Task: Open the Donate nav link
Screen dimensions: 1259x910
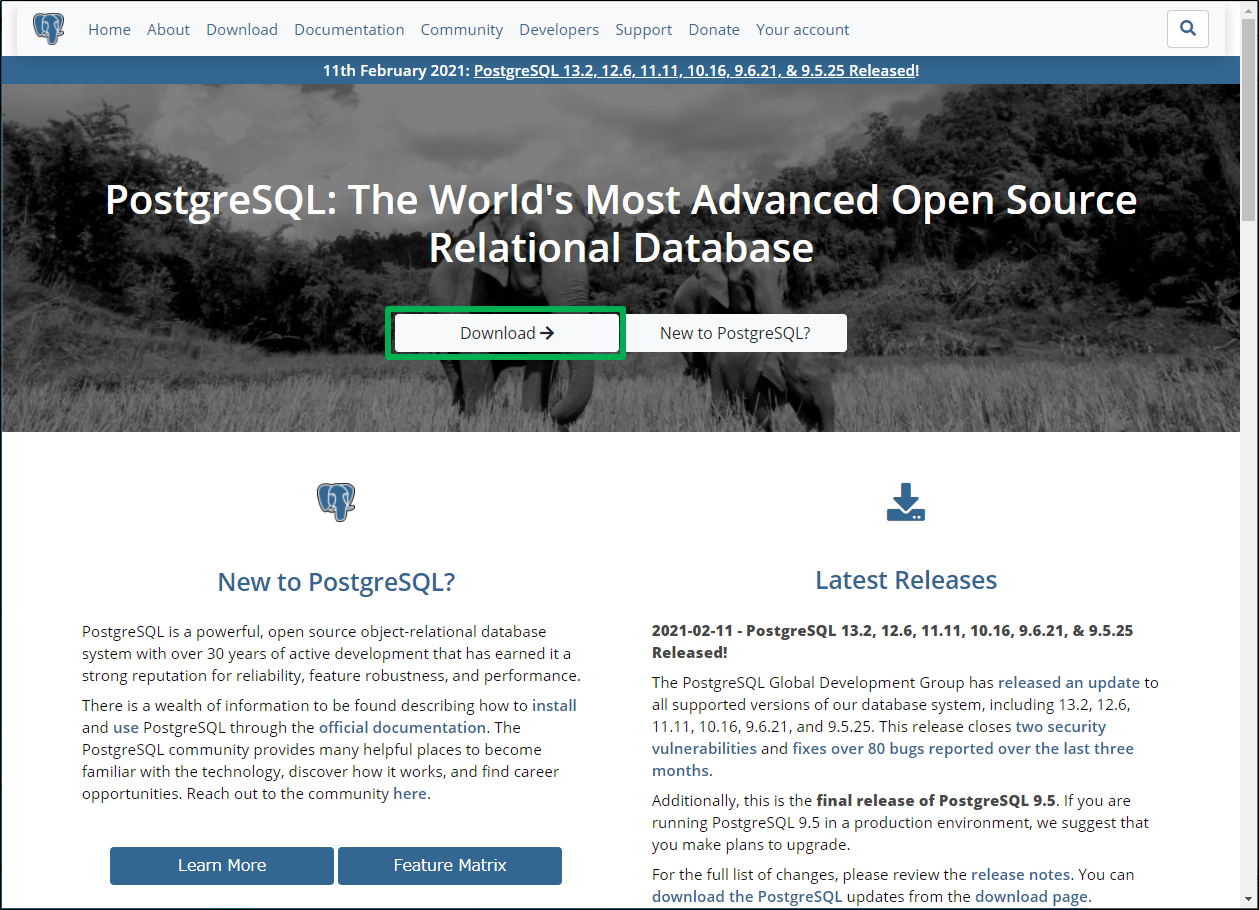Action: coord(714,29)
